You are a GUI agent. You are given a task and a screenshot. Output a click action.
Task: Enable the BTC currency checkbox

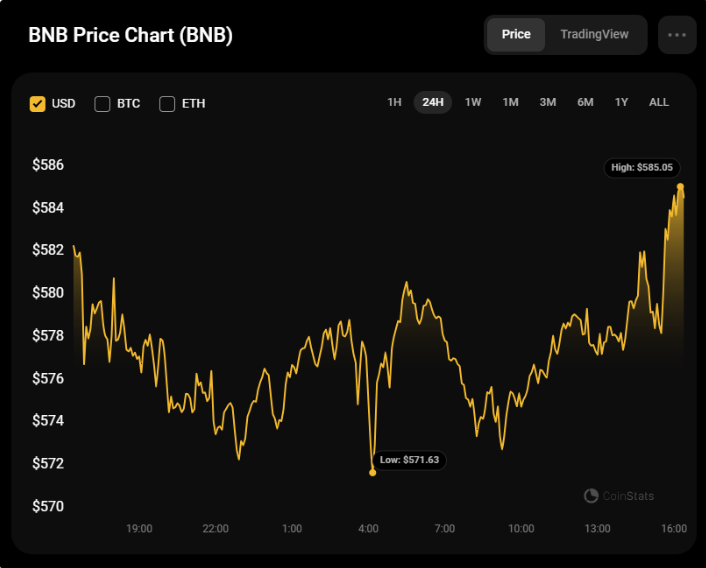pyautogui.click(x=102, y=104)
